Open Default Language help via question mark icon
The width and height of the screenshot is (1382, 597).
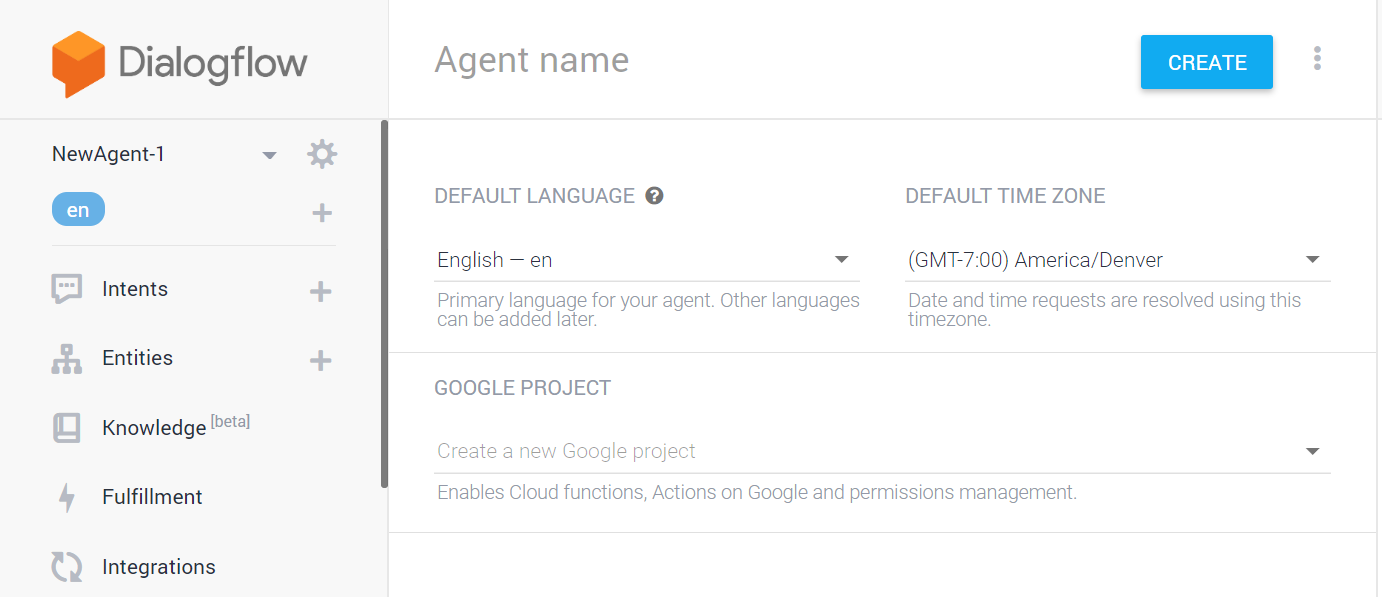click(655, 195)
